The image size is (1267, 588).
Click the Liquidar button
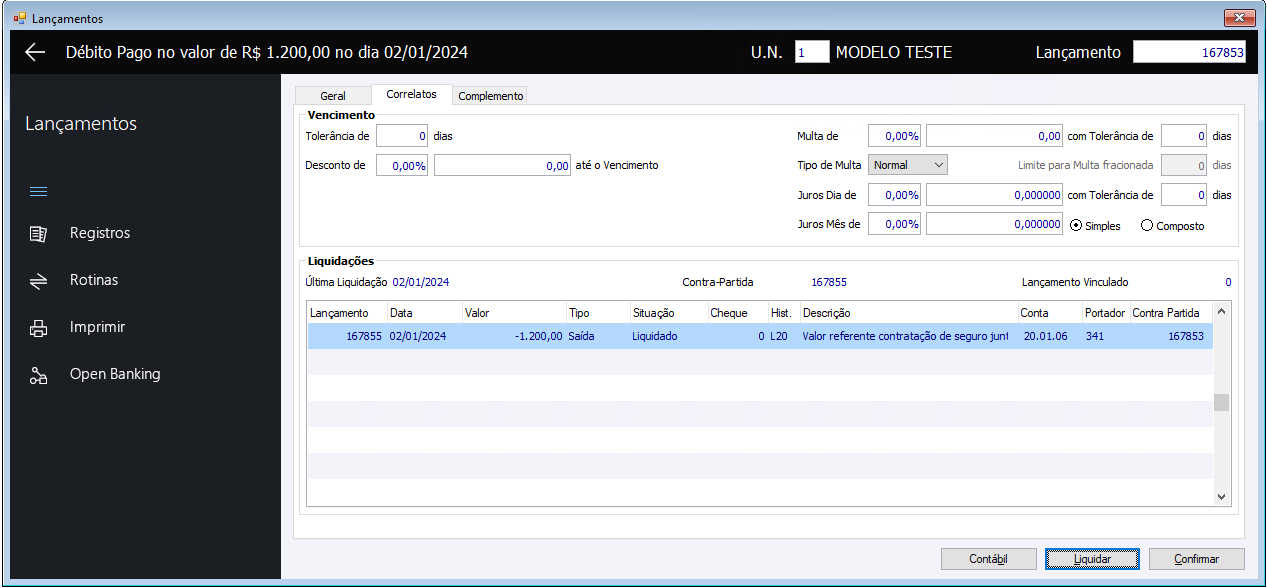tap(1092, 559)
